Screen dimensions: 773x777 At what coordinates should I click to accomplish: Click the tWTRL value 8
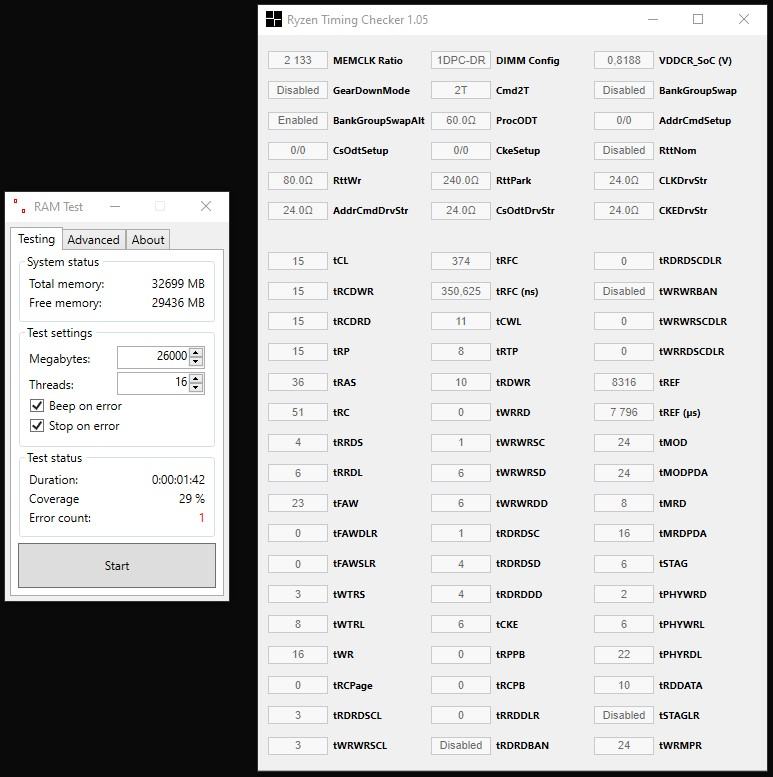click(x=298, y=624)
